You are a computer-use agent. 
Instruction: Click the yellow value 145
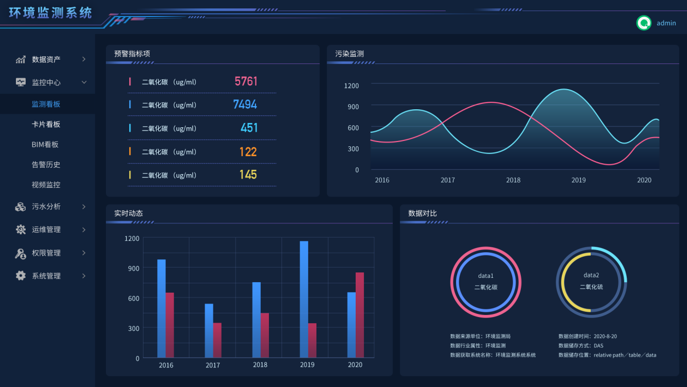click(248, 174)
